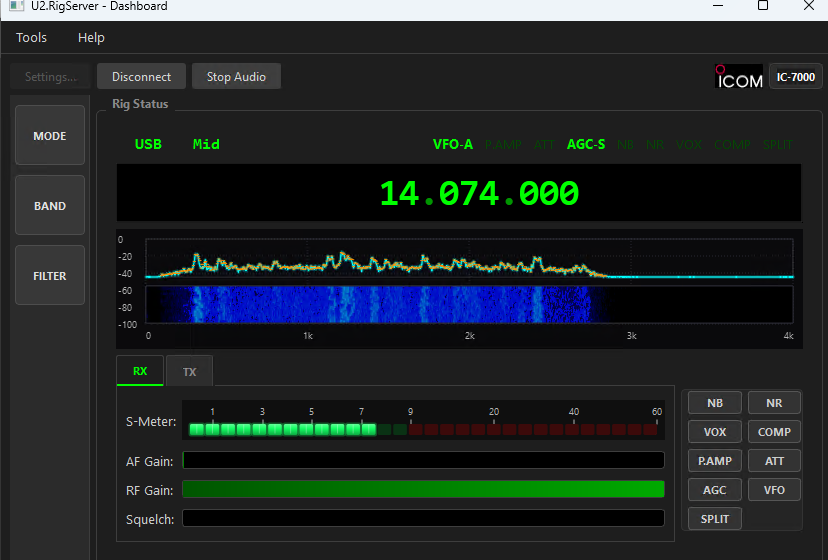Toggle the SPLIT button
The height and width of the screenshot is (560, 828).
(714, 519)
